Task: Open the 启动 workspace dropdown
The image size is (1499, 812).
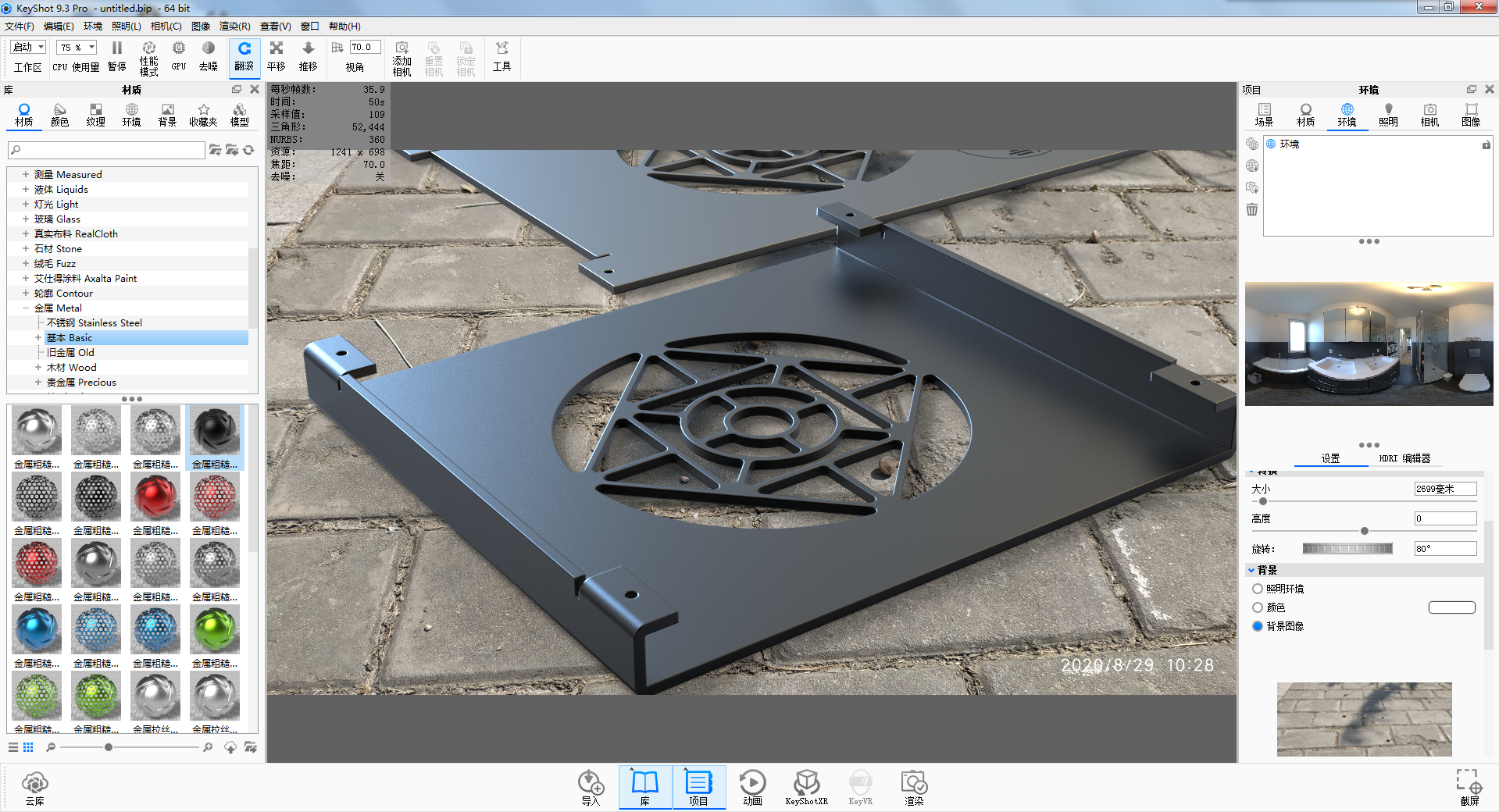Action: pyautogui.click(x=28, y=48)
